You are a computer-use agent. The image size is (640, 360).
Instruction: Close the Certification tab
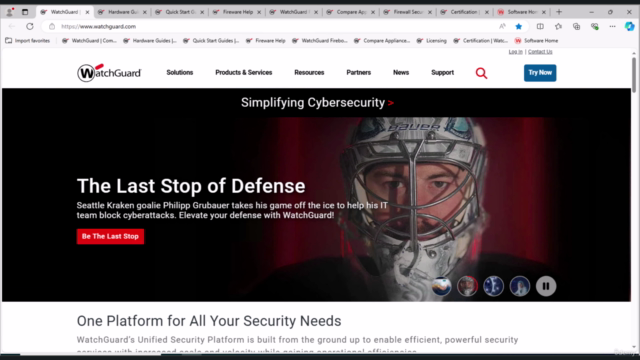click(487, 12)
